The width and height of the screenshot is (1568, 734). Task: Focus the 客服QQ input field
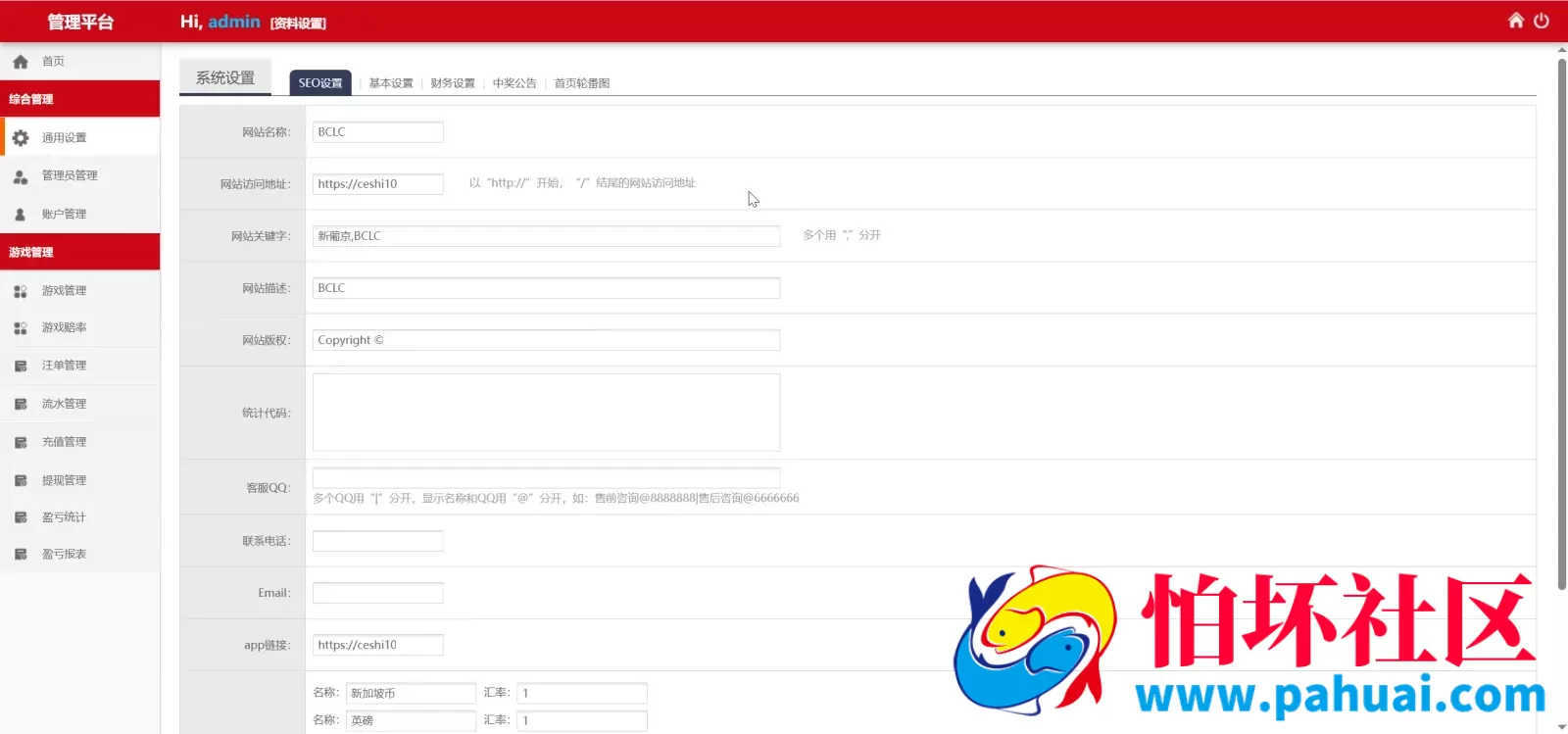[547, 477]
